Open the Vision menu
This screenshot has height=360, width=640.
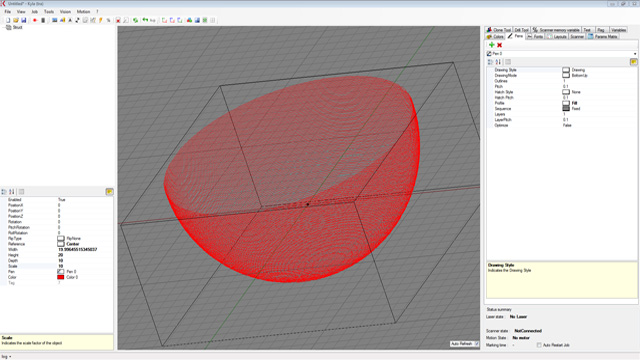point(65,11)
